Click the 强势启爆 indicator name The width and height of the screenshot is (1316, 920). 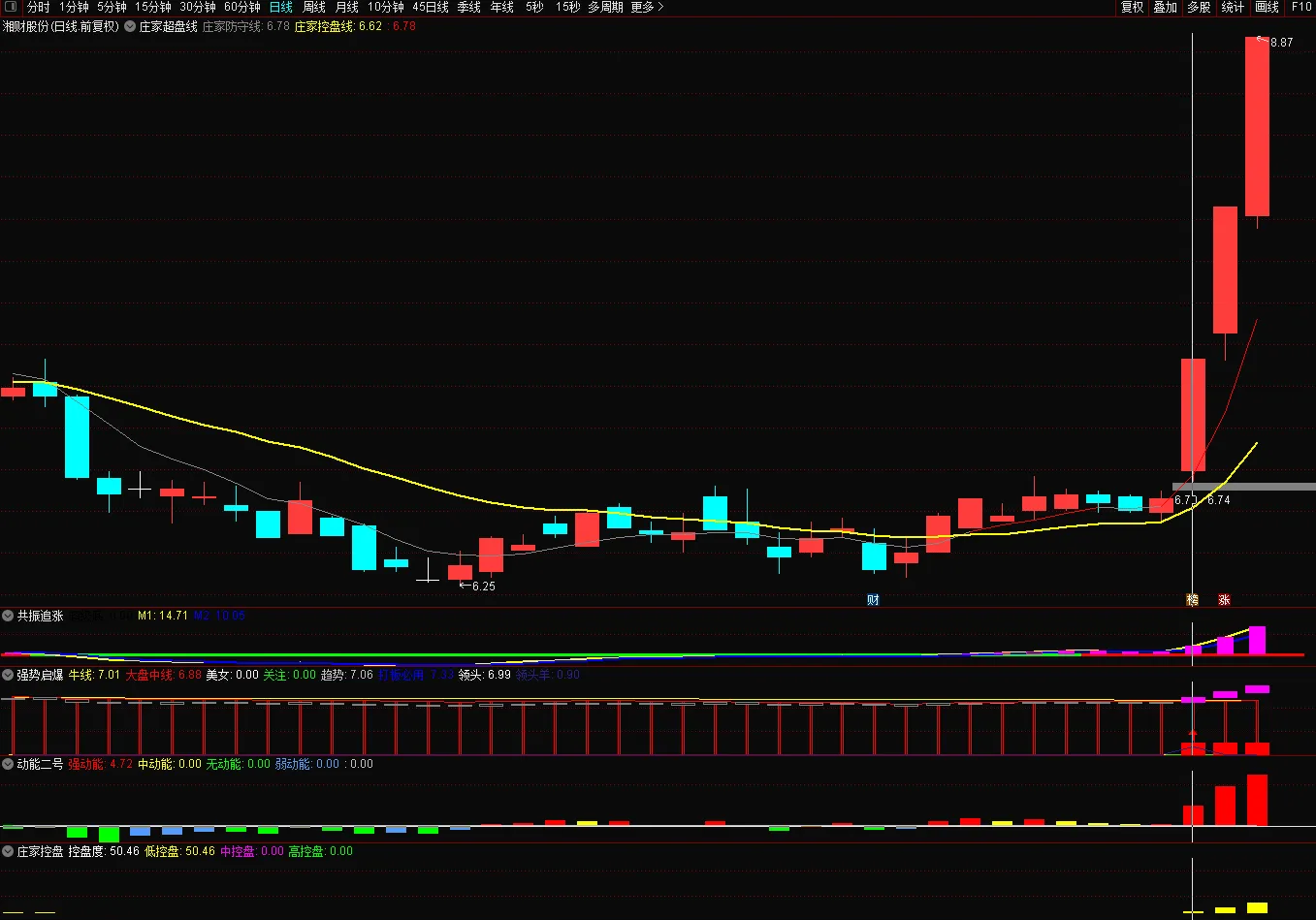[x=40, y=675]
